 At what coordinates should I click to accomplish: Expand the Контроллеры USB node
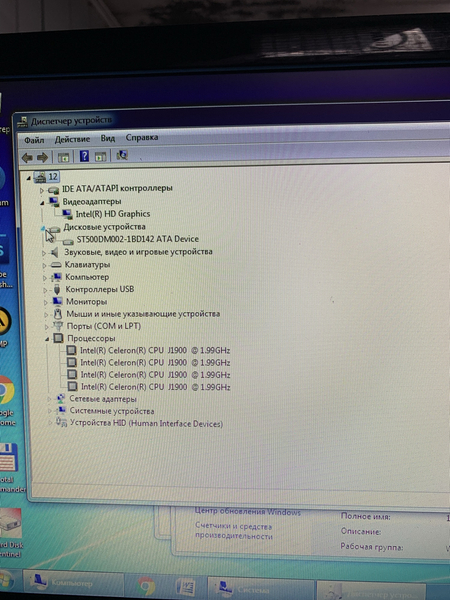[44, 290]
